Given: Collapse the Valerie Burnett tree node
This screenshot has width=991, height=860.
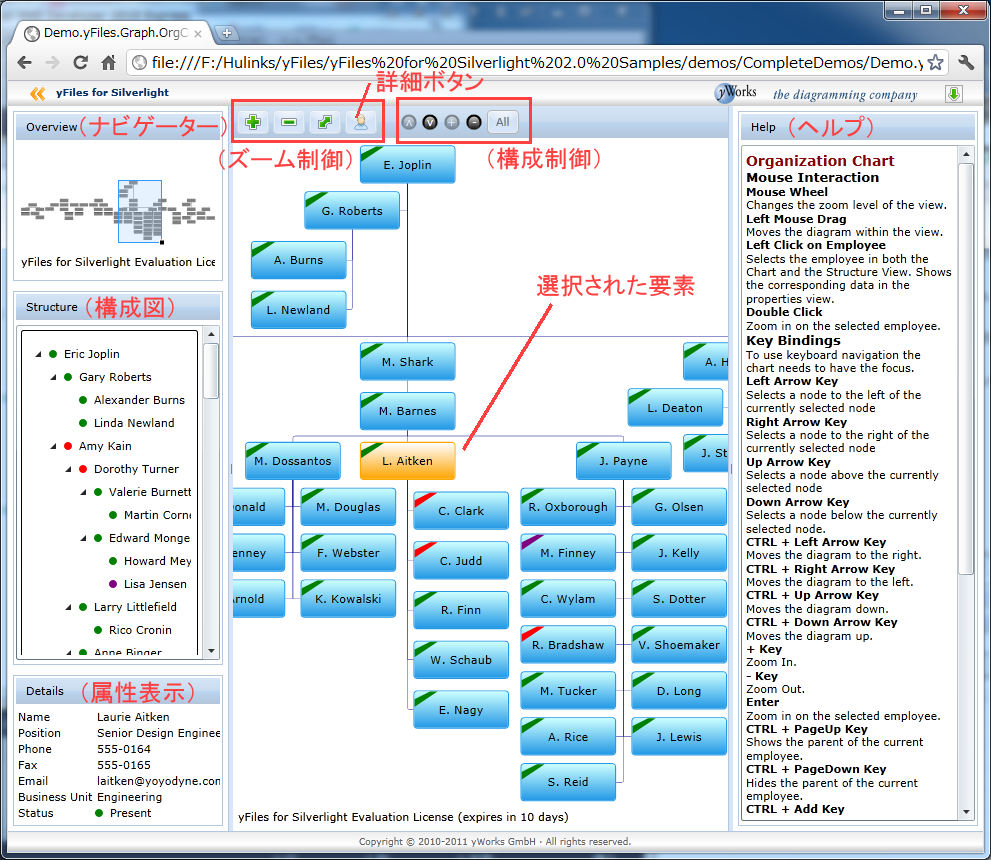Looking at the screenshot, I should [x=83, y=492].
